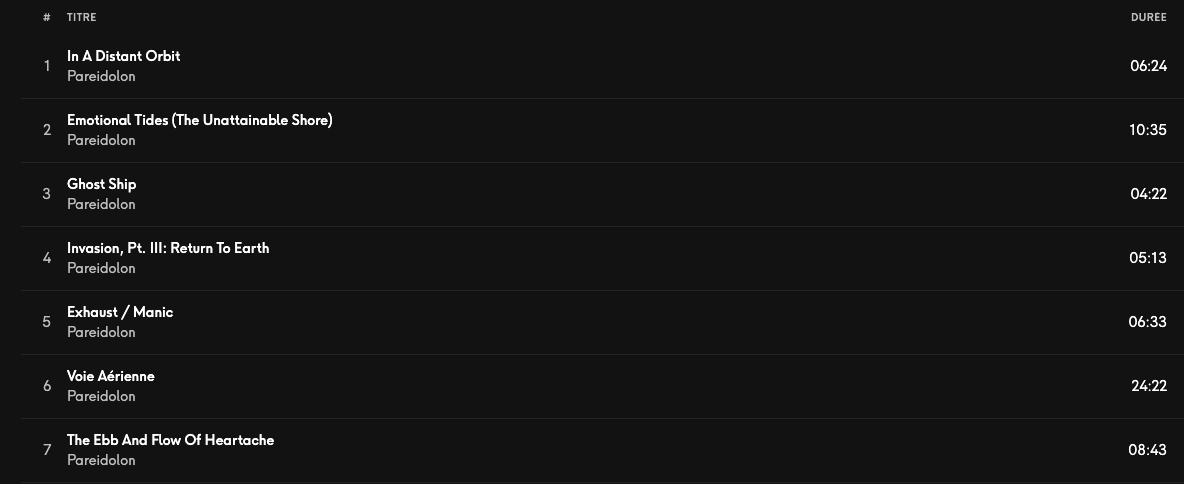This screenshot has height=484, width=1184.
Task: Select track number 1 index
Action: click(x=47, y=66)
